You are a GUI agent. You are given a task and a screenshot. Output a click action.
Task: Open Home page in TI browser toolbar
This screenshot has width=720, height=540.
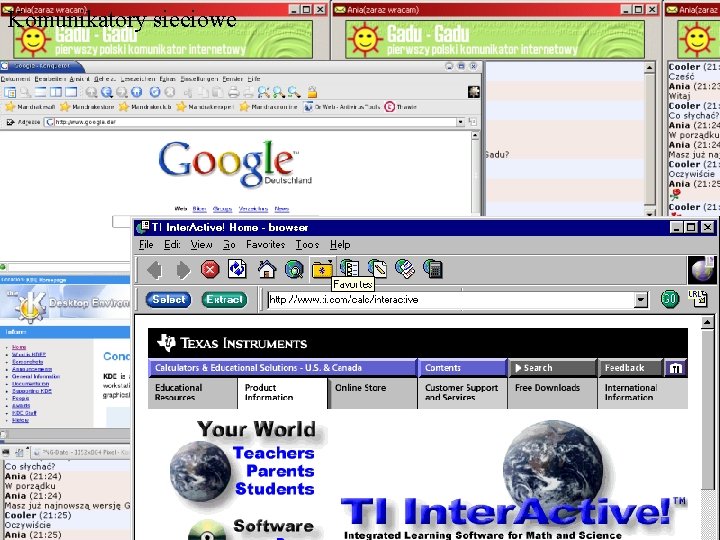(266, 270)
